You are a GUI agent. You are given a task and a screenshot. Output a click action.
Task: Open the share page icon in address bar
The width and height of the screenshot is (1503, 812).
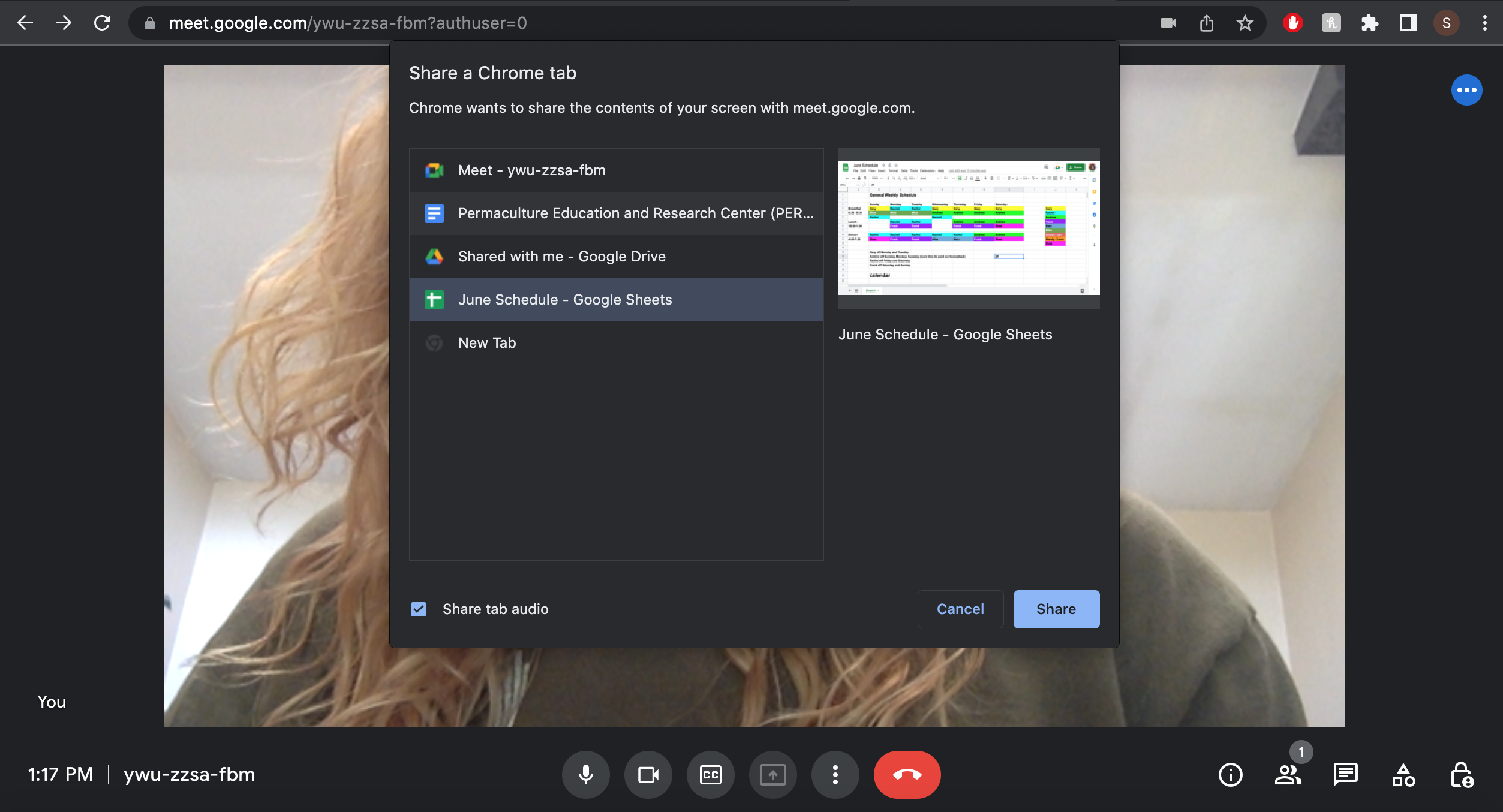click(1207, 23)
